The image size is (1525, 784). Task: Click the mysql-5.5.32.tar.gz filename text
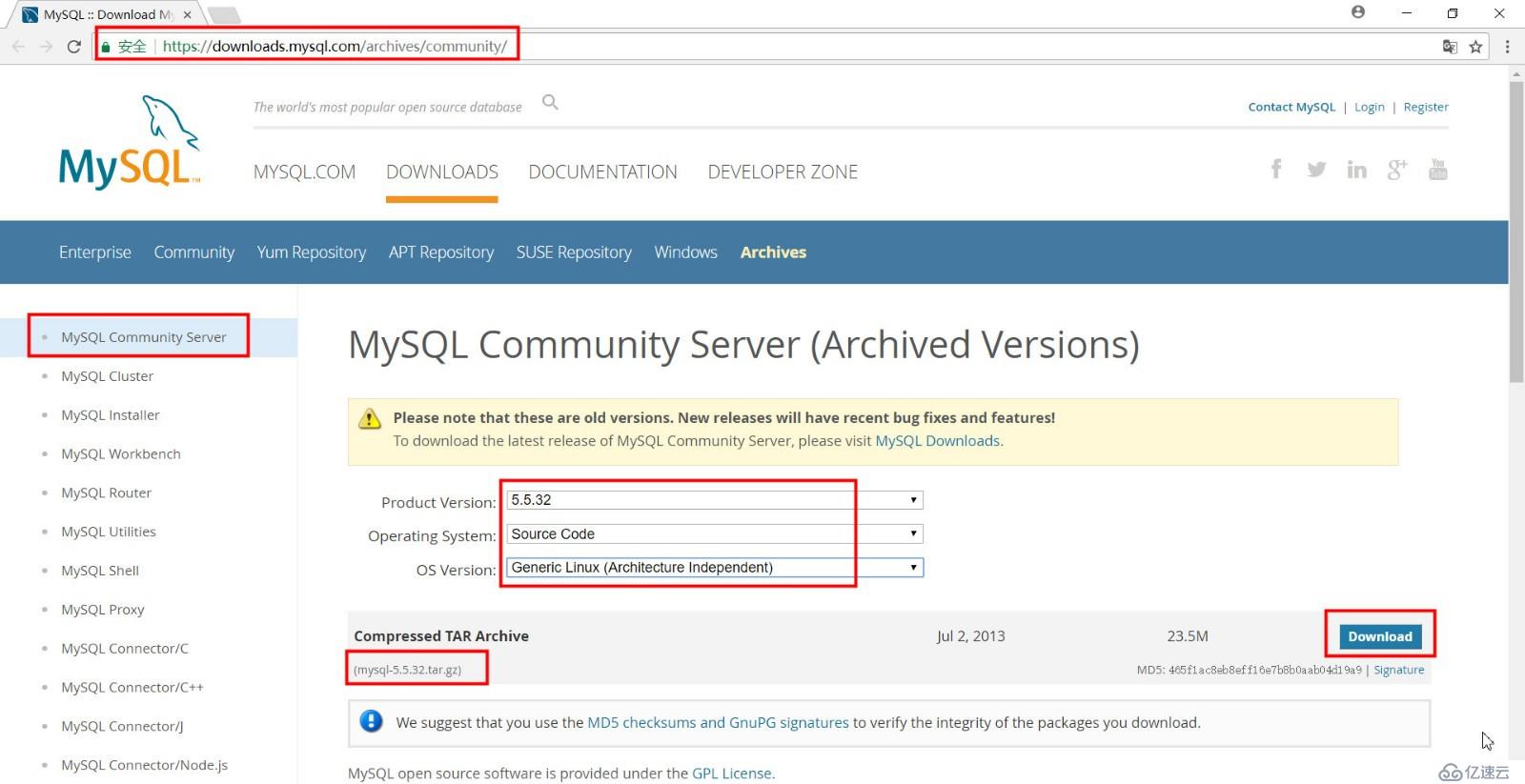tap(407, 670)
